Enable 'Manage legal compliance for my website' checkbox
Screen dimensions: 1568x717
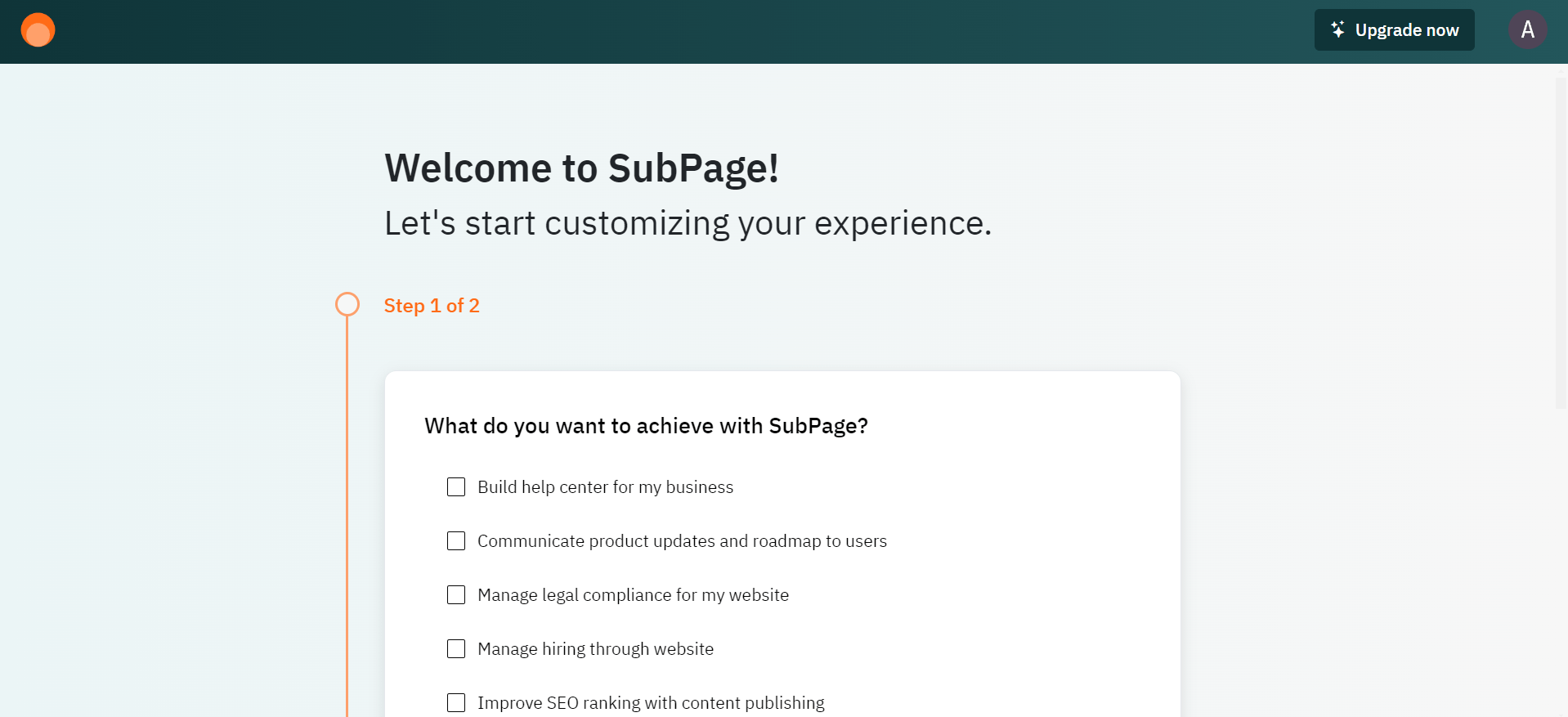(456, 595)
